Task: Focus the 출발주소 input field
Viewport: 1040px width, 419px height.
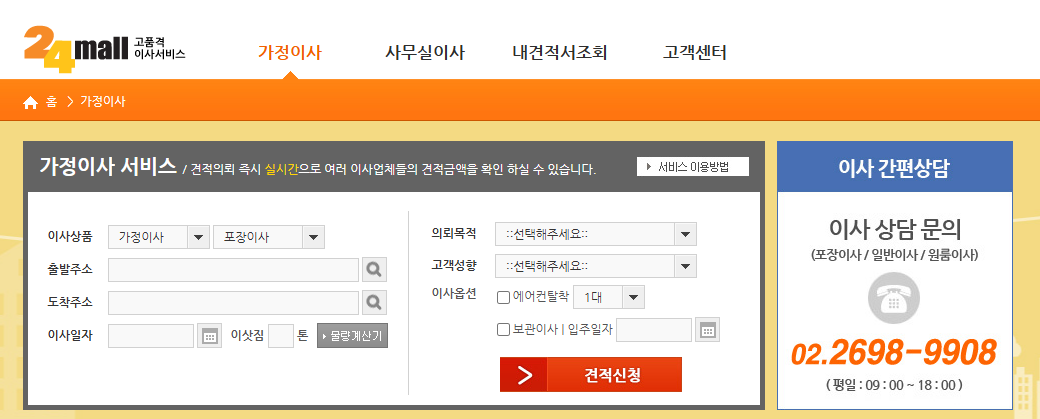Action: coord(233,270)
